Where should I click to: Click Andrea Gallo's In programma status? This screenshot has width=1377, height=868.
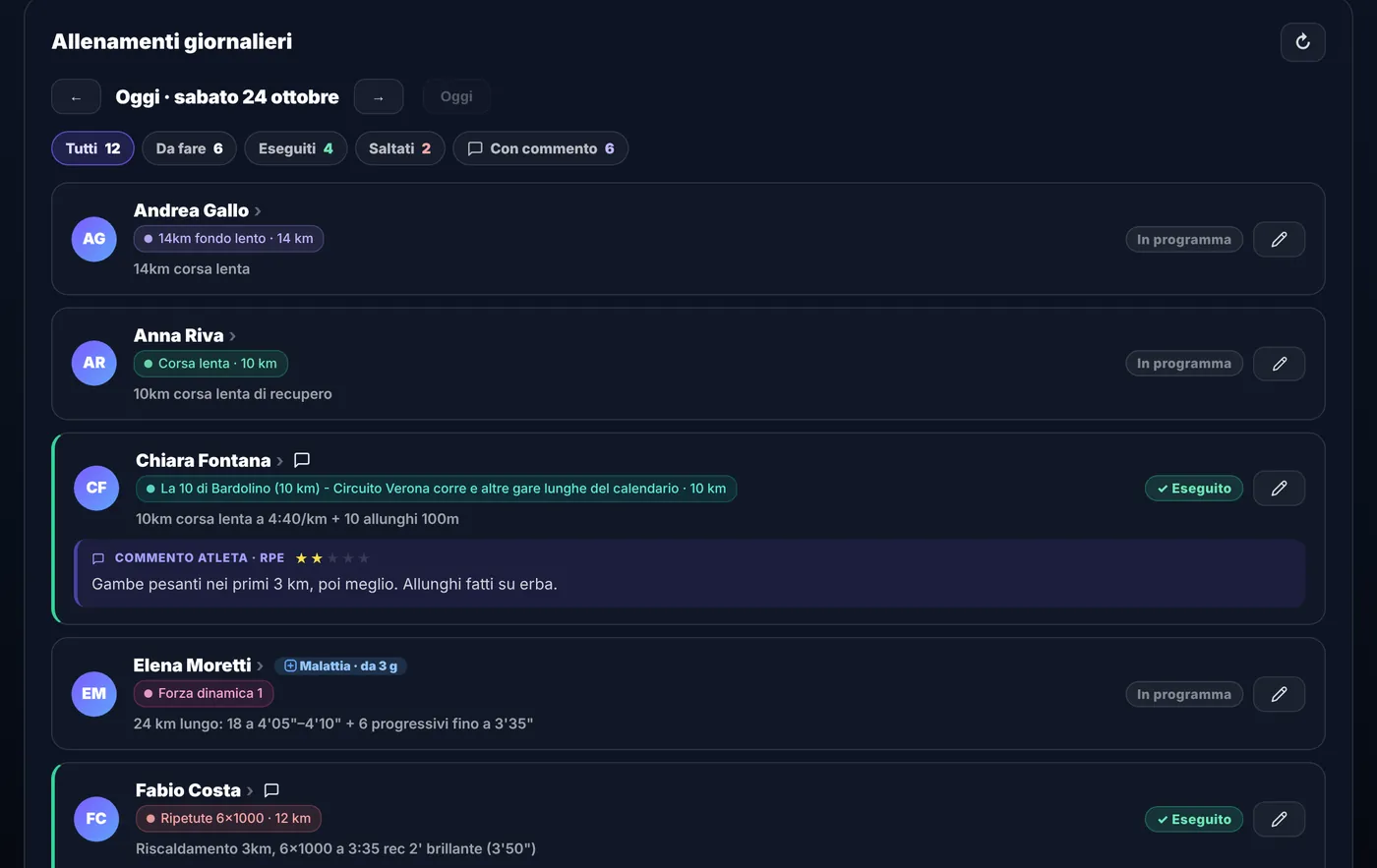coord(1184,239)
